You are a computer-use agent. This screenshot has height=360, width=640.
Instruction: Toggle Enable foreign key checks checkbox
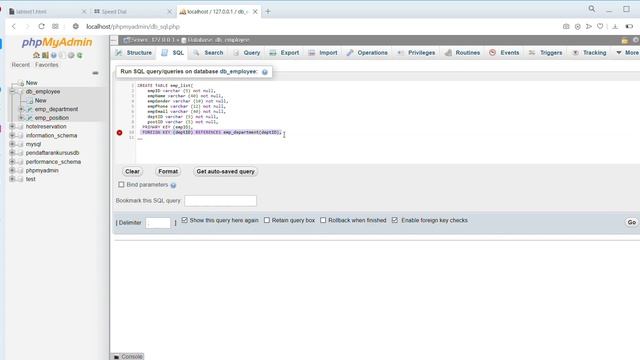click(x=395, y=220)
